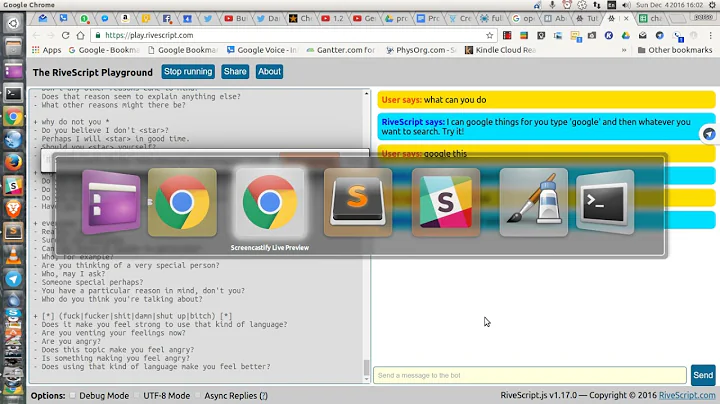Open the Gantter.com bookmark

pos(342,50)
